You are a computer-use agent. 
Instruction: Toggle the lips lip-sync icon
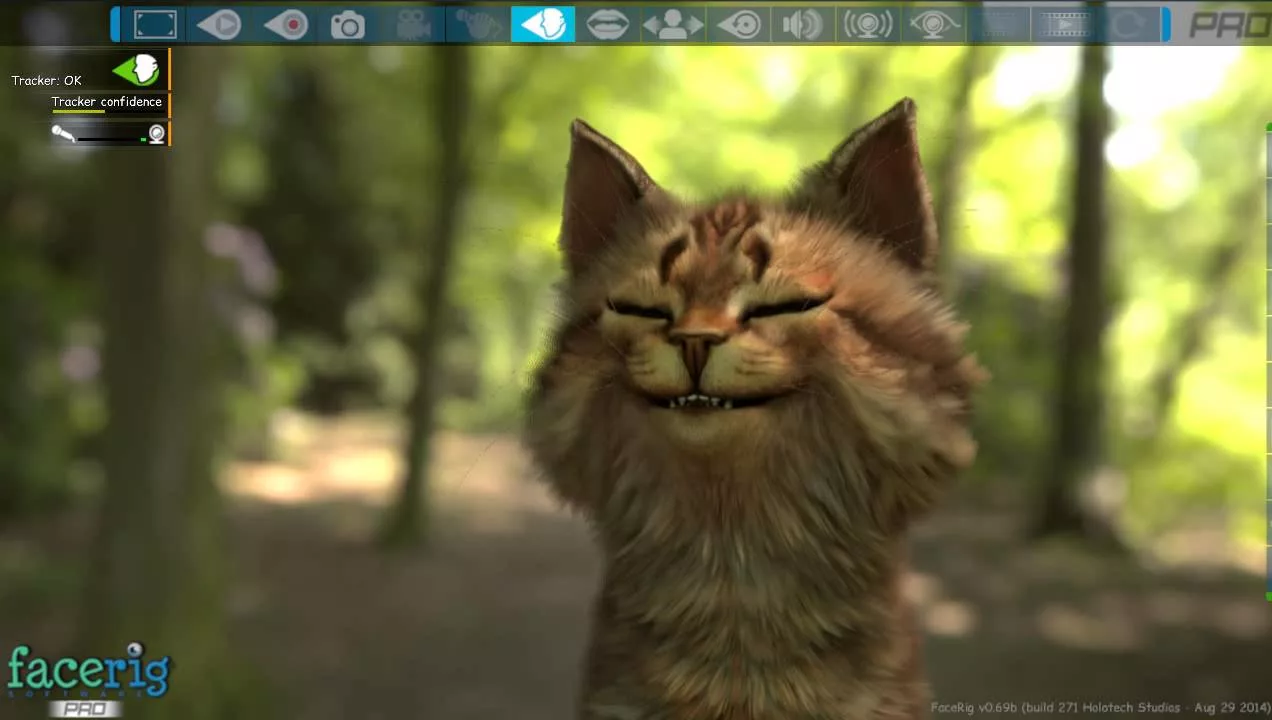[x=607, y=24]
